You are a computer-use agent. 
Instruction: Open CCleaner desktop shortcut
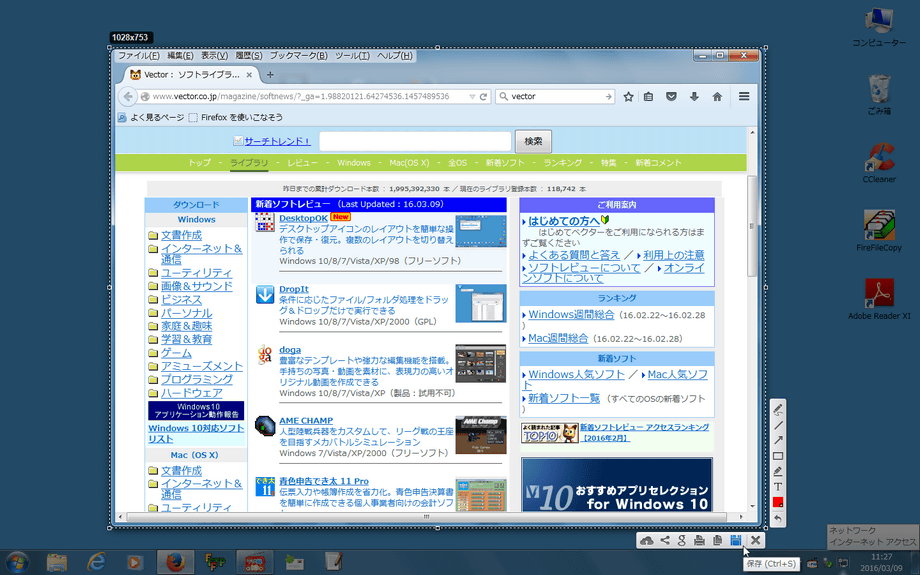point(879,163)
